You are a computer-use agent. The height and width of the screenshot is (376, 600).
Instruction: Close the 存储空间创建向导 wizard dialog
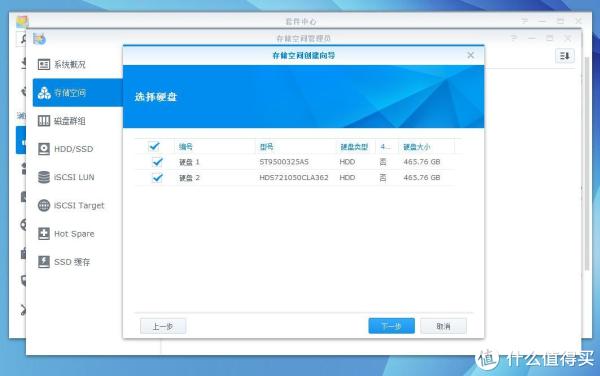[471, 55]
